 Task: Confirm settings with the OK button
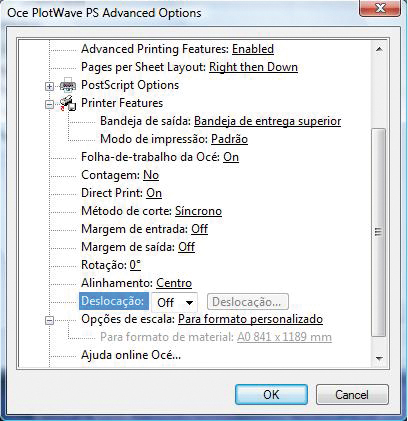(x=271, y=395)
